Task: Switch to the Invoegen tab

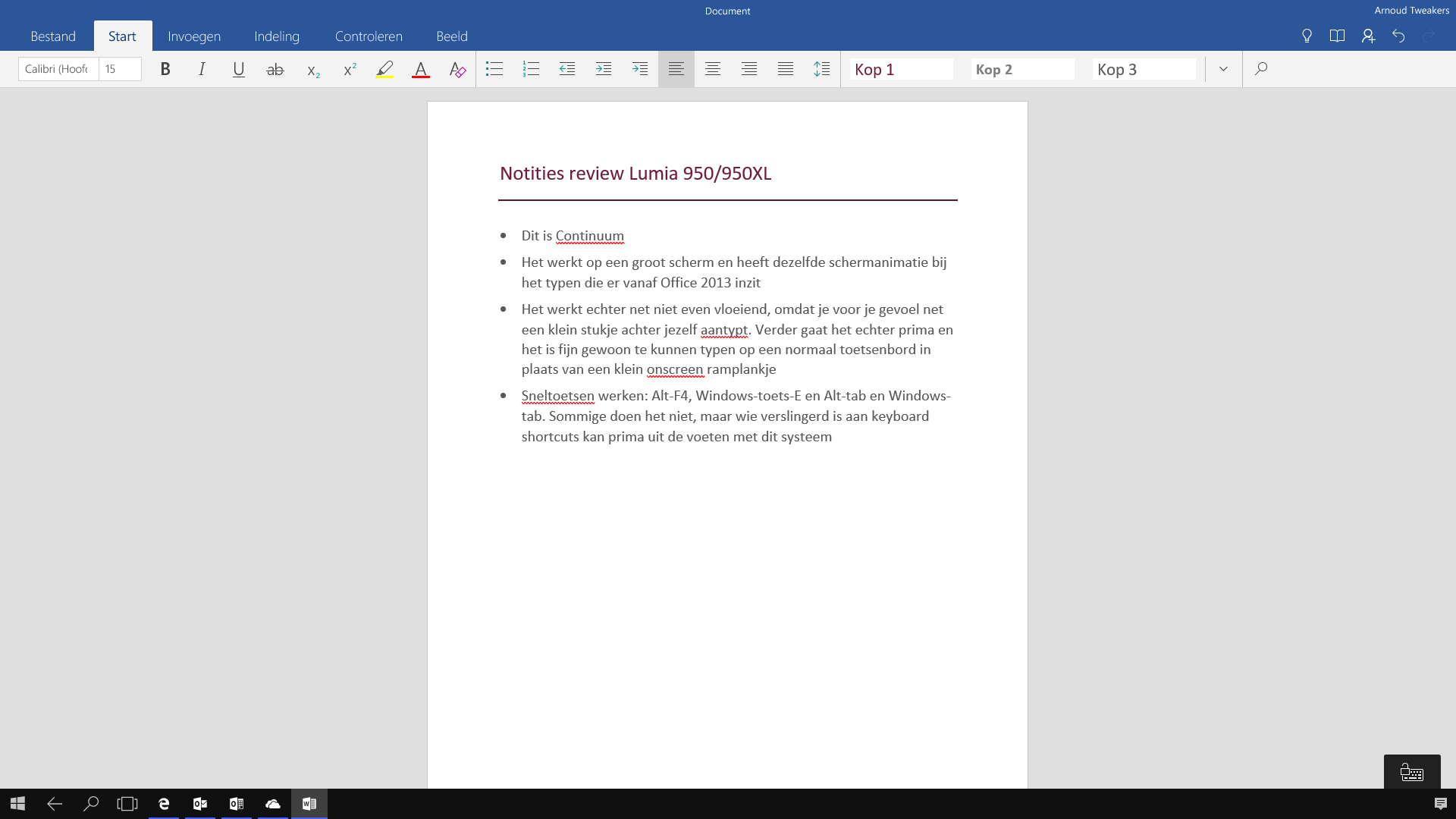Action: pos(194,36)
